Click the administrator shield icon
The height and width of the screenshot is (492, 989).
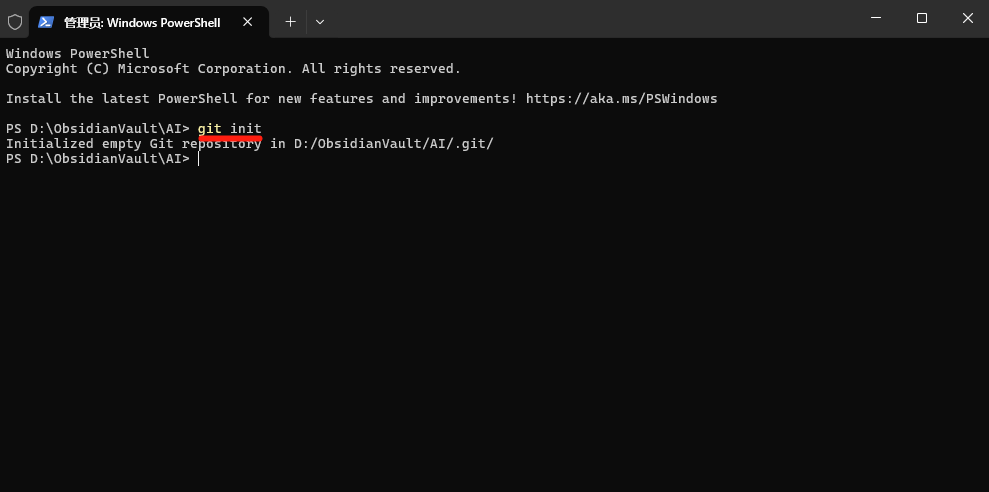[x=15, y=21]
